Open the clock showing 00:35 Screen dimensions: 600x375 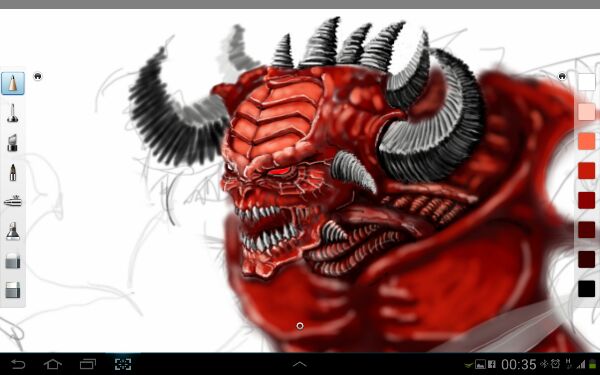tap(518, 365)
